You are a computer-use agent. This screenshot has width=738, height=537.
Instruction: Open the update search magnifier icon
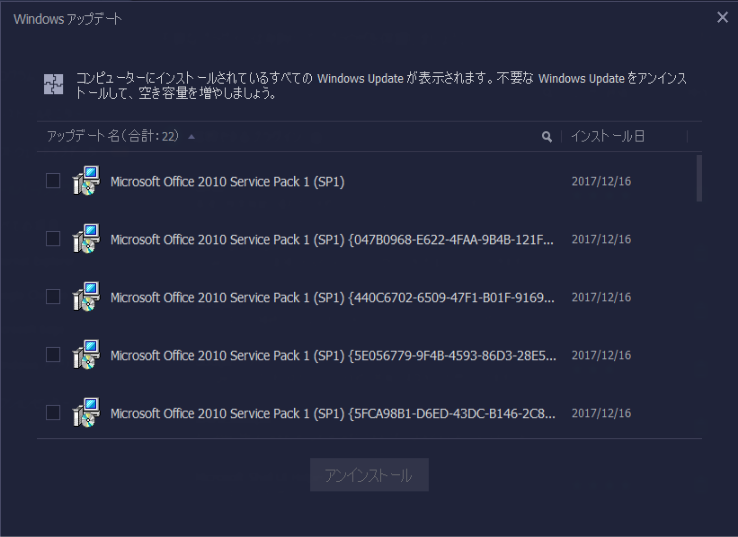point(546,137)
